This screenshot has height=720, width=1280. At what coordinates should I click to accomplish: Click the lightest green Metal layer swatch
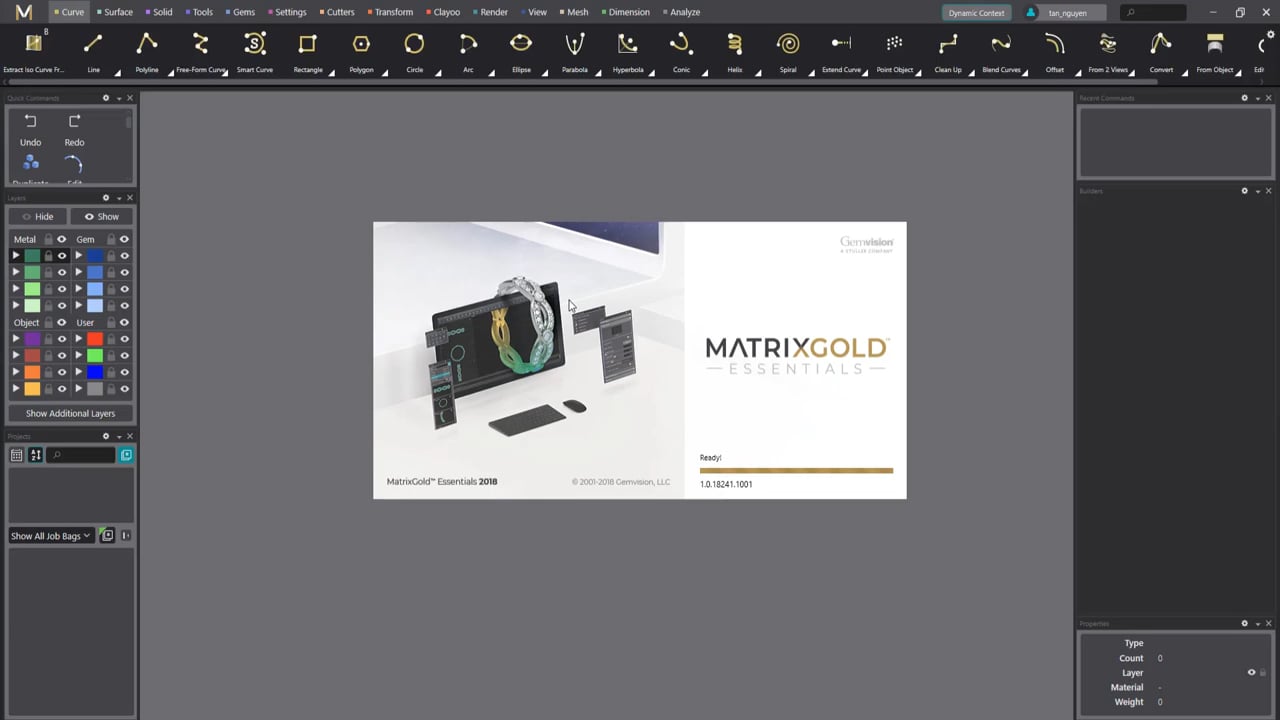pos(32,306)
